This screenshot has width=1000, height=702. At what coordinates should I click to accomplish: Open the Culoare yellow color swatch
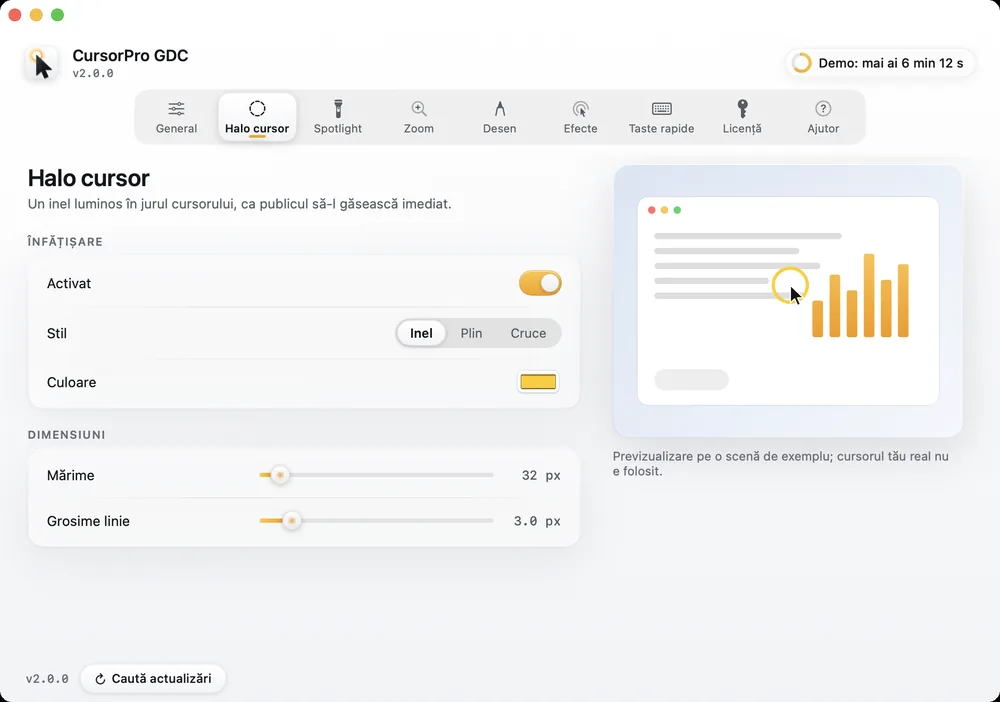click(538, 381)
